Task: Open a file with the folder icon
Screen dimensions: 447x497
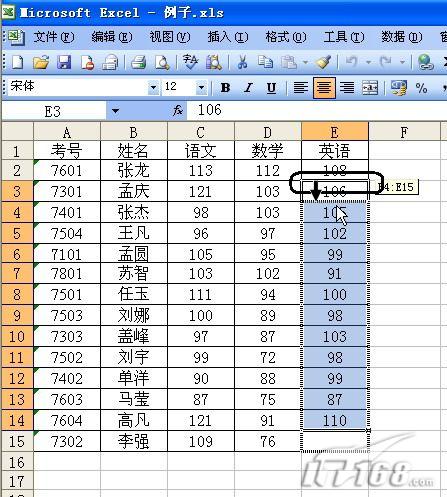Action: pyautogui.click(x=41, y=62)
